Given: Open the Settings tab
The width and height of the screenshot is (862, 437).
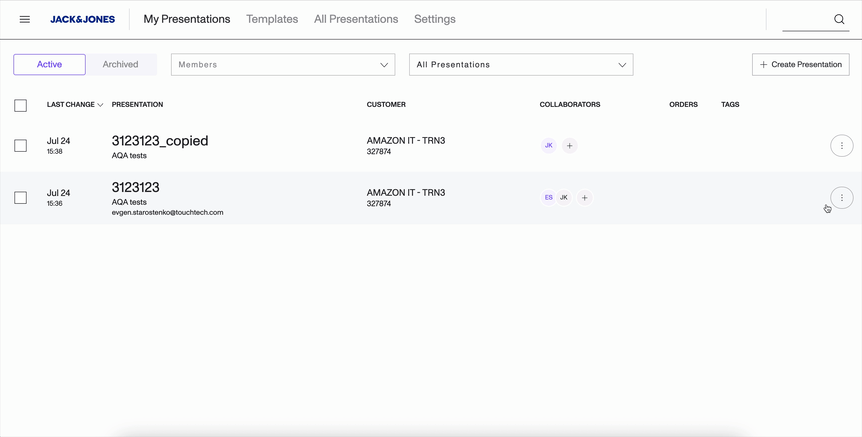Looking at the screenshot, I should coord(435,19).
